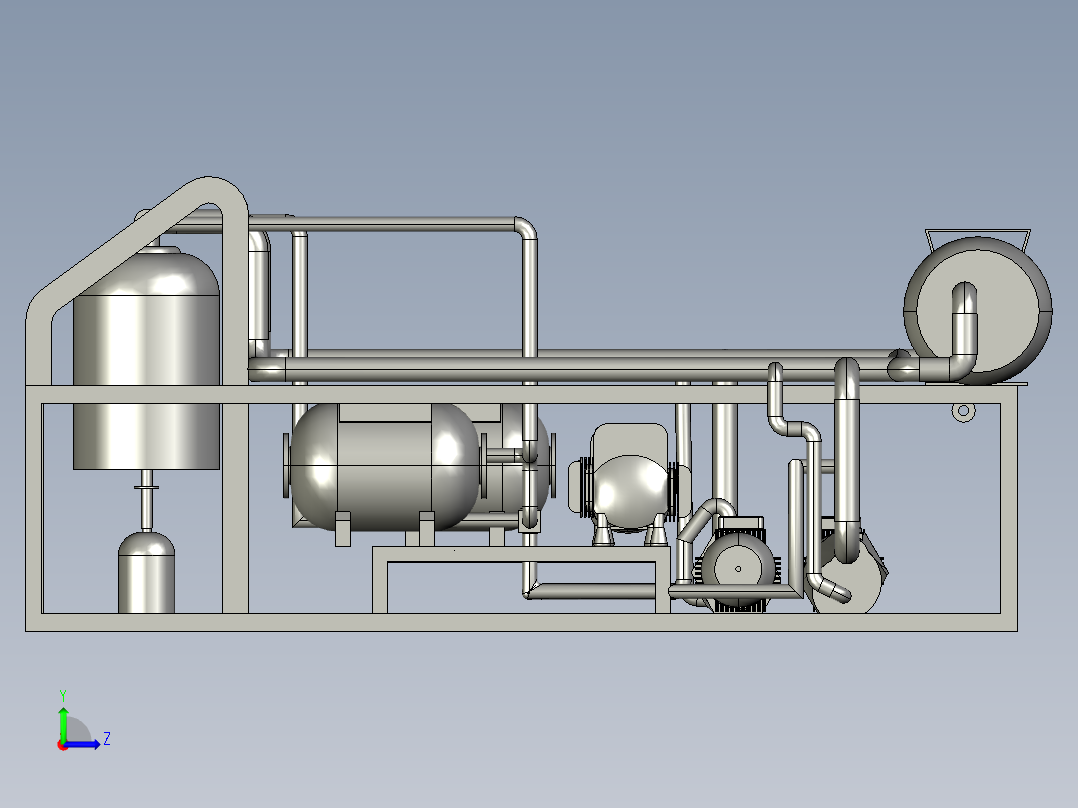Select the red origin point of triad
Screen dimensions: 1078x808
click(63, 745)
